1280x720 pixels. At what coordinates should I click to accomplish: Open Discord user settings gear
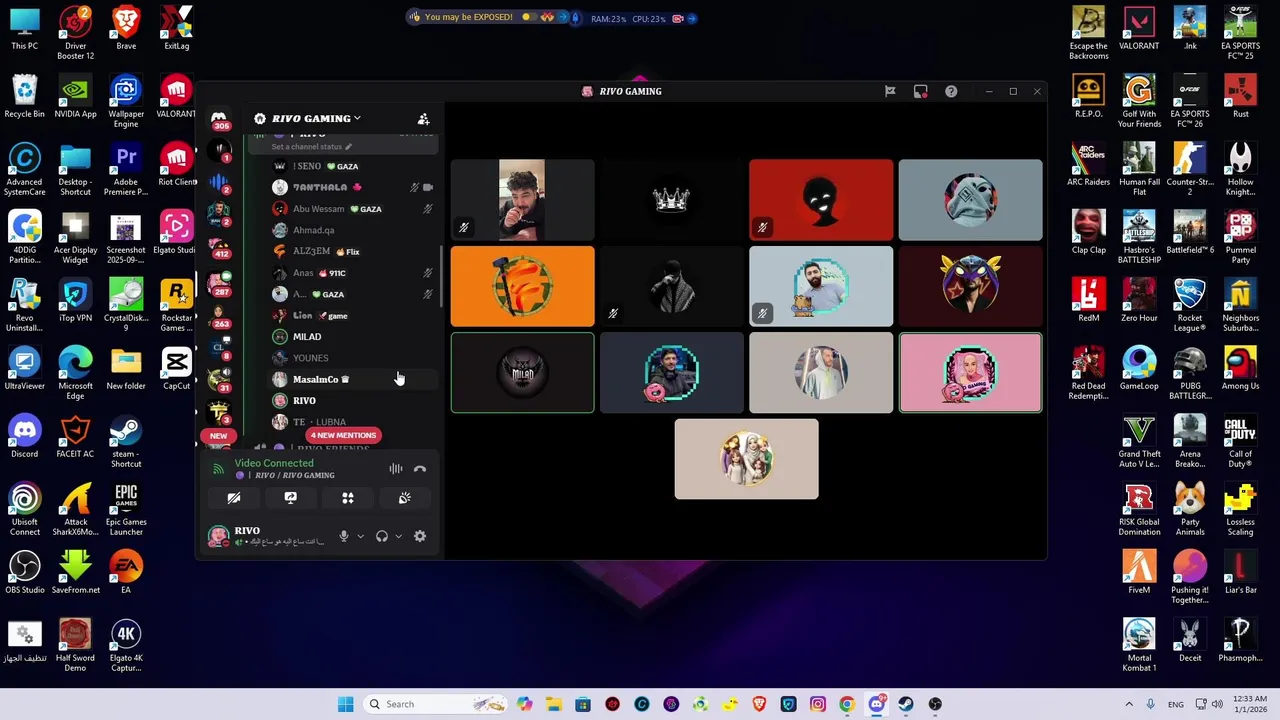click(x=420, y=536)
